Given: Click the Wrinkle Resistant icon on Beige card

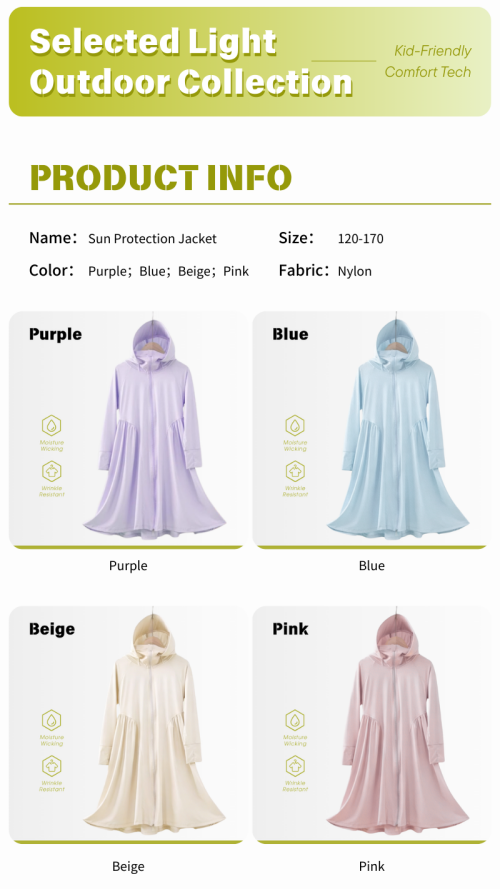Looking at the screenshot, I should pos(52,767).
